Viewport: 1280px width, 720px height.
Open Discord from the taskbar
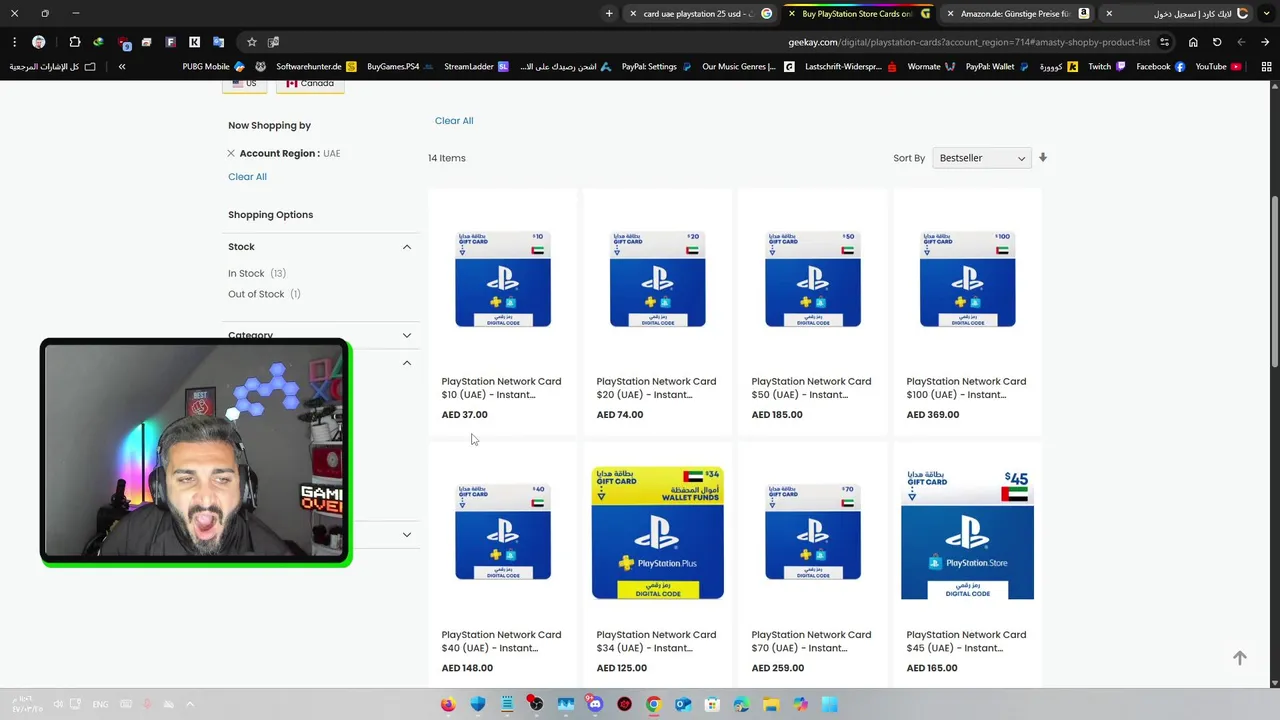tap(595, 704)
